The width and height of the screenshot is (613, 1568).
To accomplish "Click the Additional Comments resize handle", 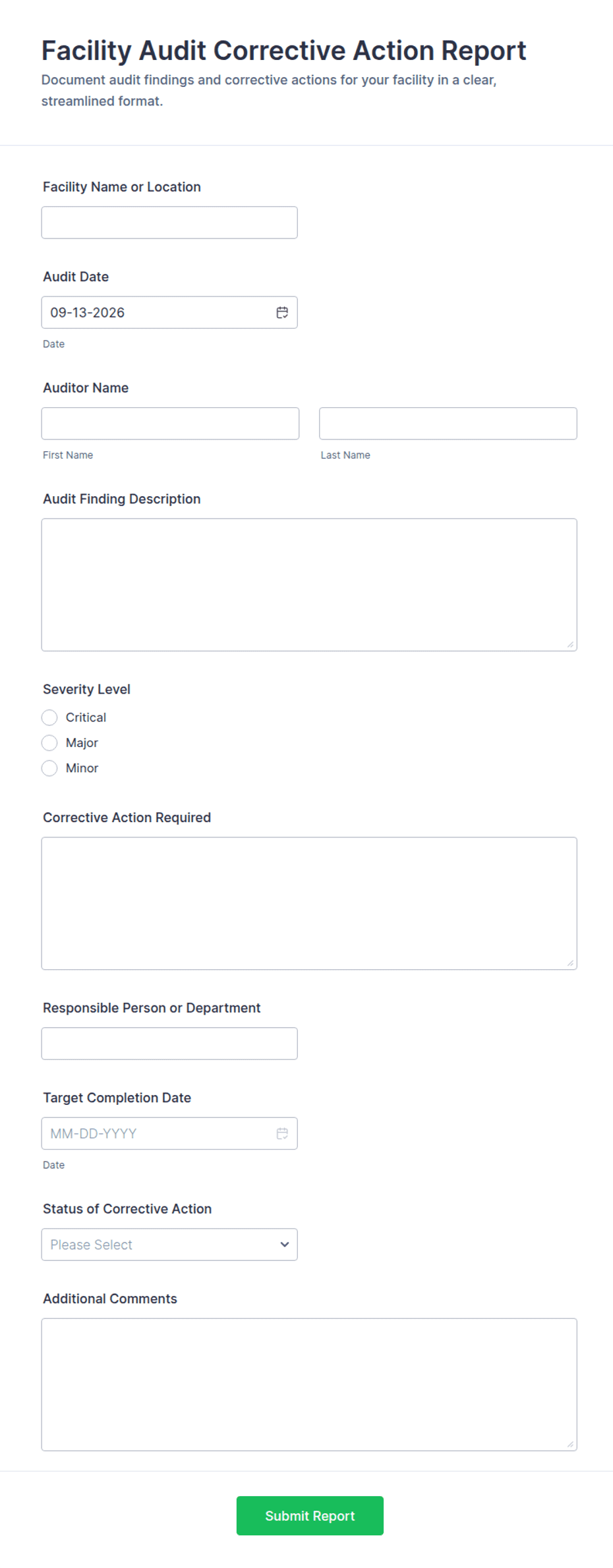I will point(570,1444).
